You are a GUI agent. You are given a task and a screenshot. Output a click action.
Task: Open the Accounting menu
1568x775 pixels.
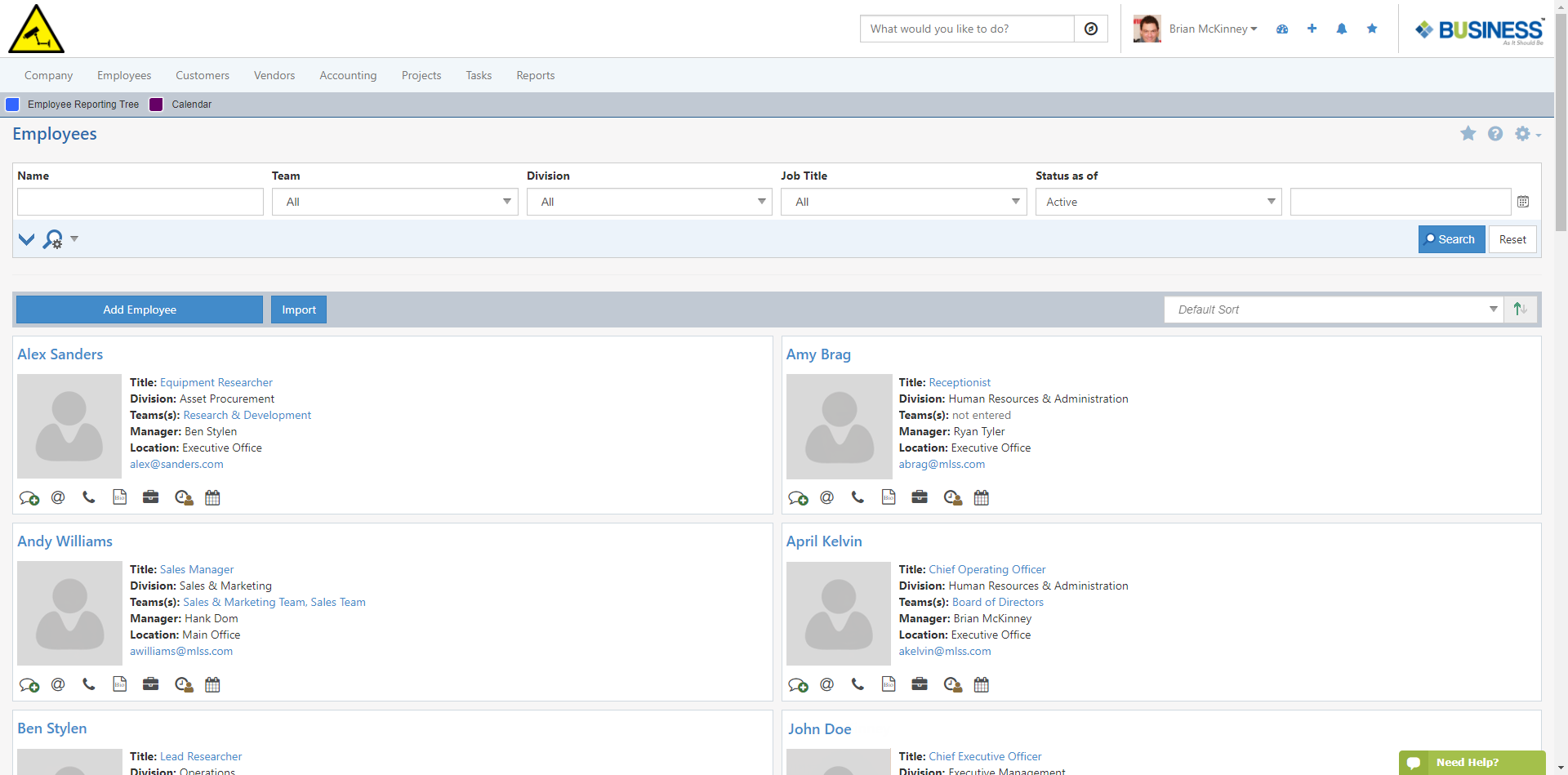point(349,75)
